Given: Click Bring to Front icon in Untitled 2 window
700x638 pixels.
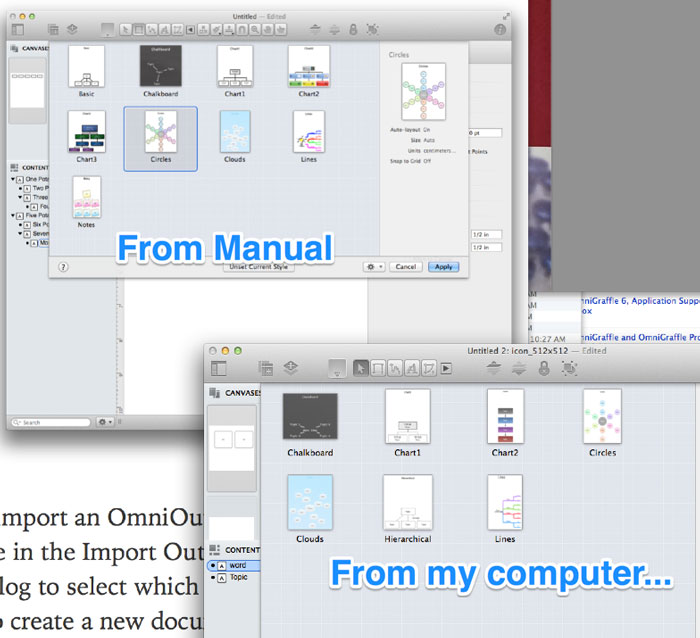Looking at the screenshot, I should (493, 368).
